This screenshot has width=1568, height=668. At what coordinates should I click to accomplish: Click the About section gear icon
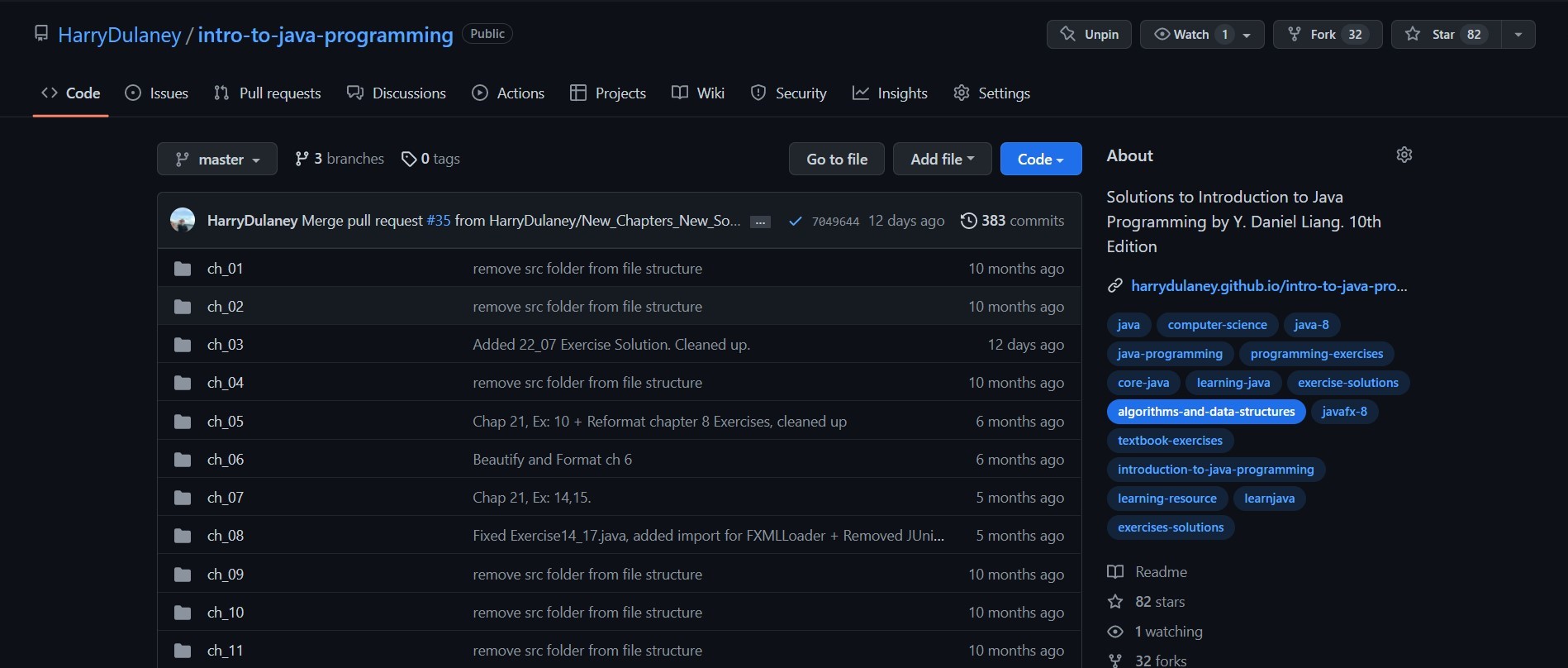[1404, 155]
